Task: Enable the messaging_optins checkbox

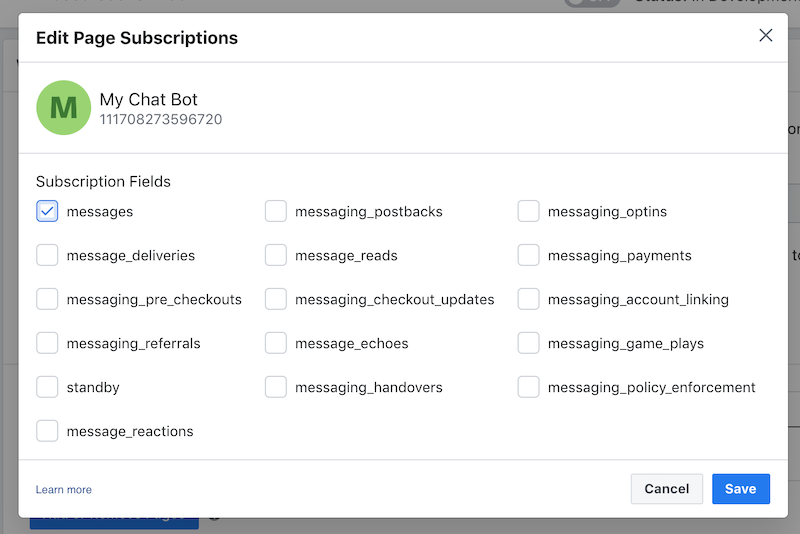Action: coord(529,212)
